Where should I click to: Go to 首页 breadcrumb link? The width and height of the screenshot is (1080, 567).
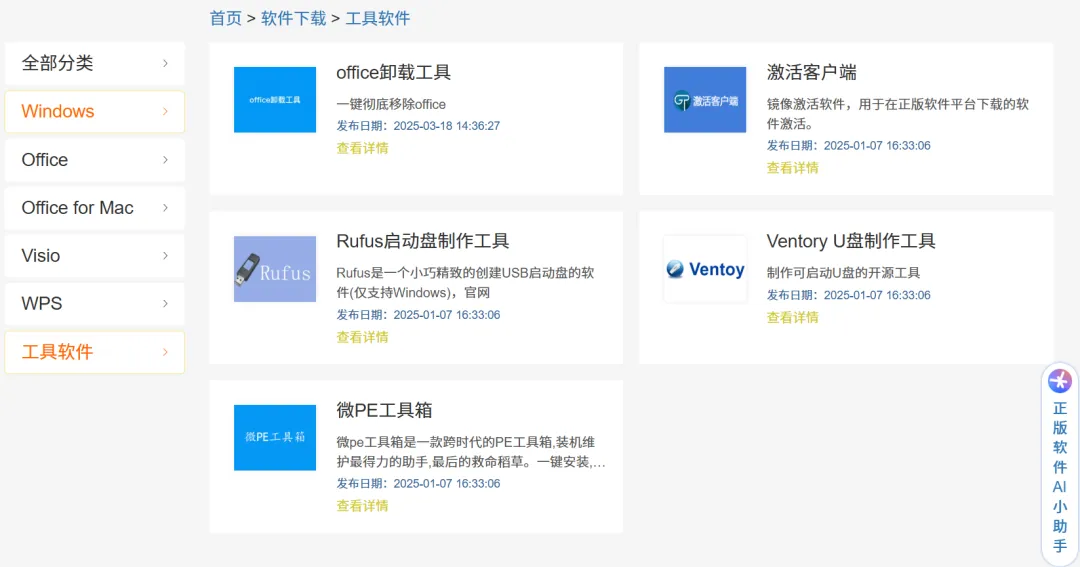[x=226, y=19]
